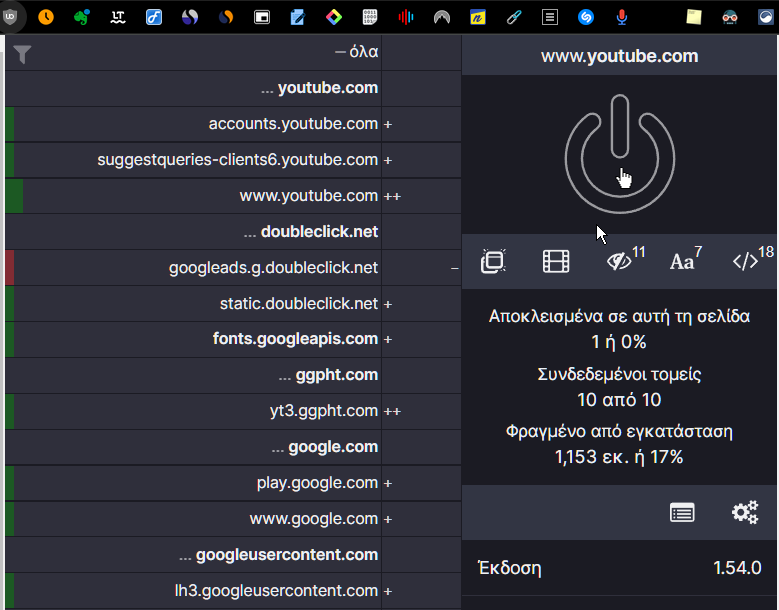The width and height of the screenshot is (779, 610).
Task: Open the uBlock dashboard gears icon
Action: click(745, 512)
